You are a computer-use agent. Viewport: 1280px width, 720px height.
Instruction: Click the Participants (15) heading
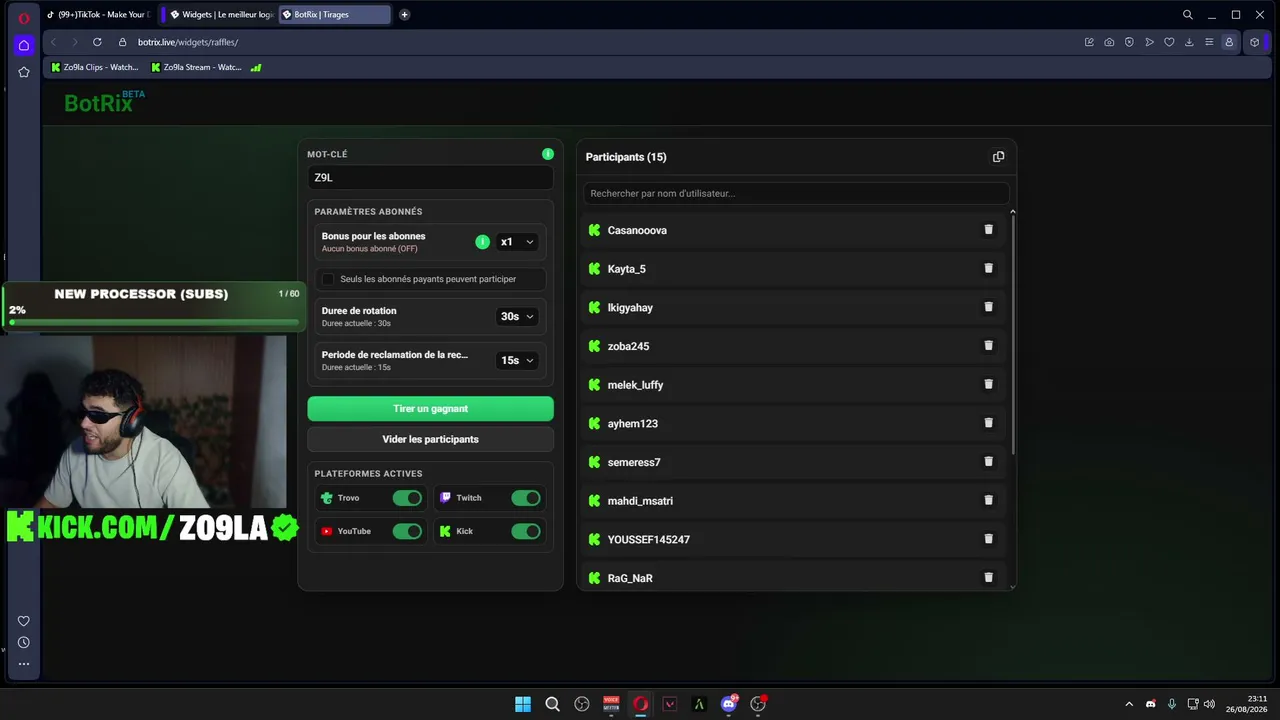click(626, 157)
